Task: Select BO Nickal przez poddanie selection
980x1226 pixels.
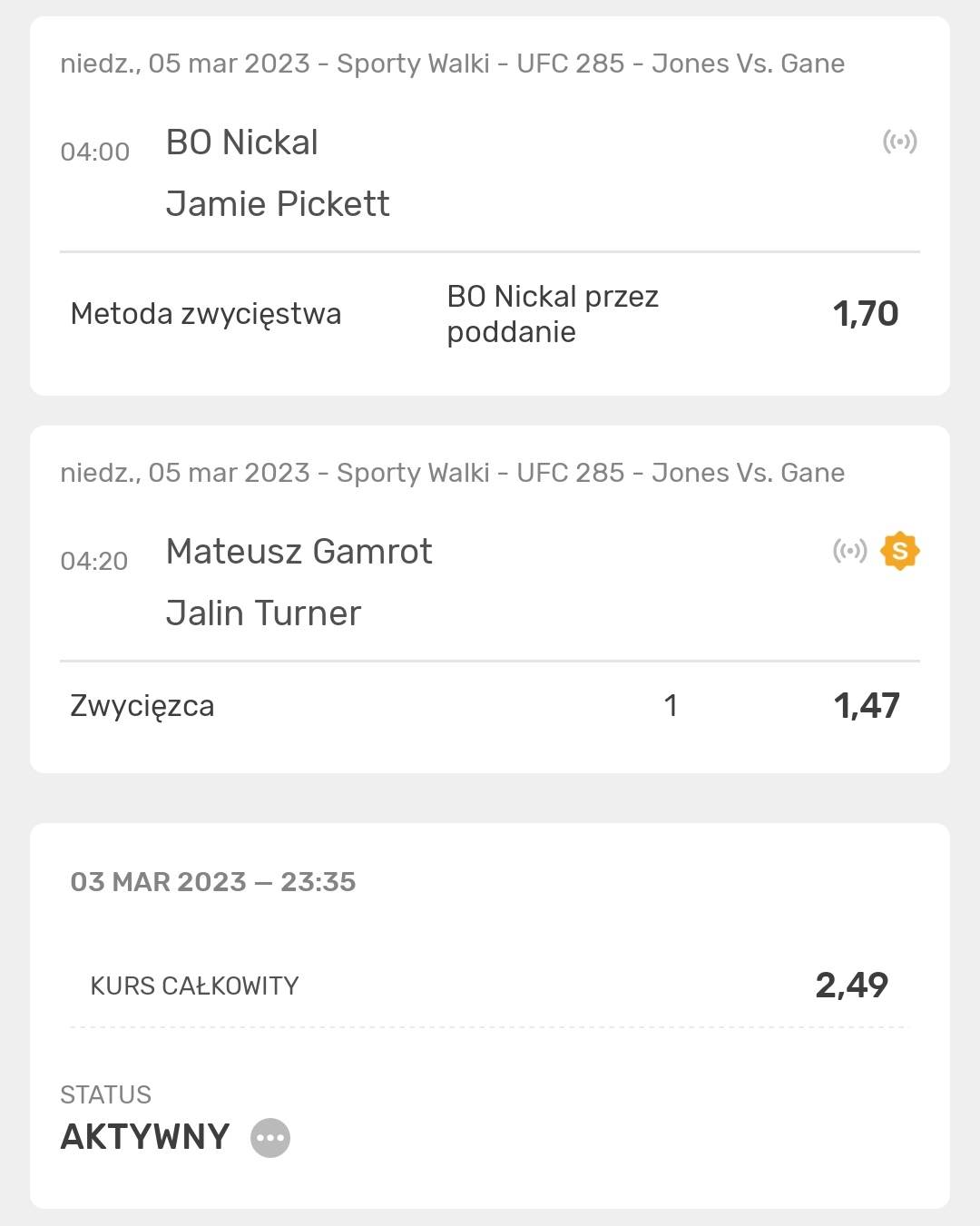Action: tap(553, 314)
